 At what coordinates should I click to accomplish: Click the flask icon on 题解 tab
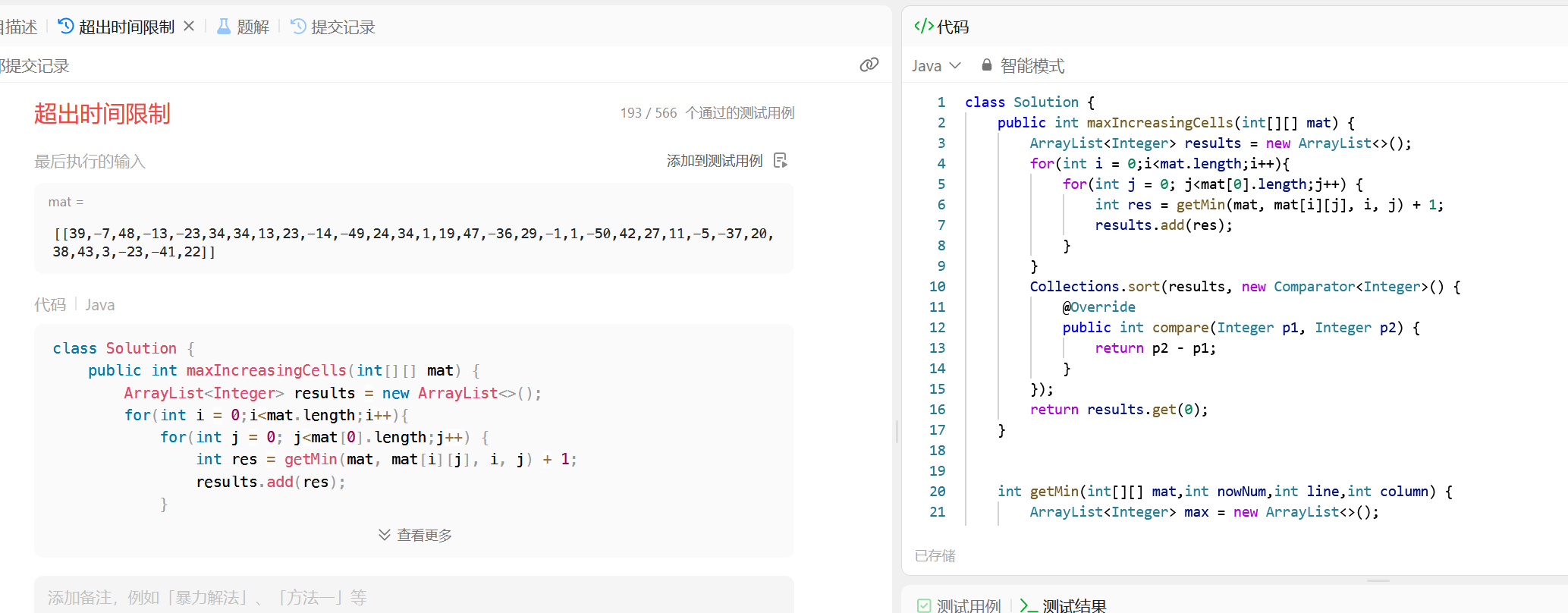tap(224, 27)
